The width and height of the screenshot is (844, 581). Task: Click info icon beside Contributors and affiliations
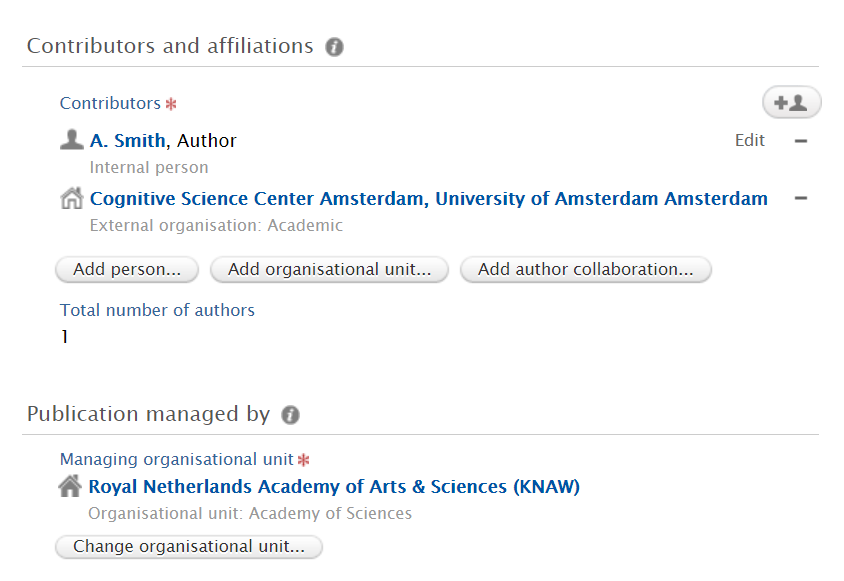[x=335, y=47]
